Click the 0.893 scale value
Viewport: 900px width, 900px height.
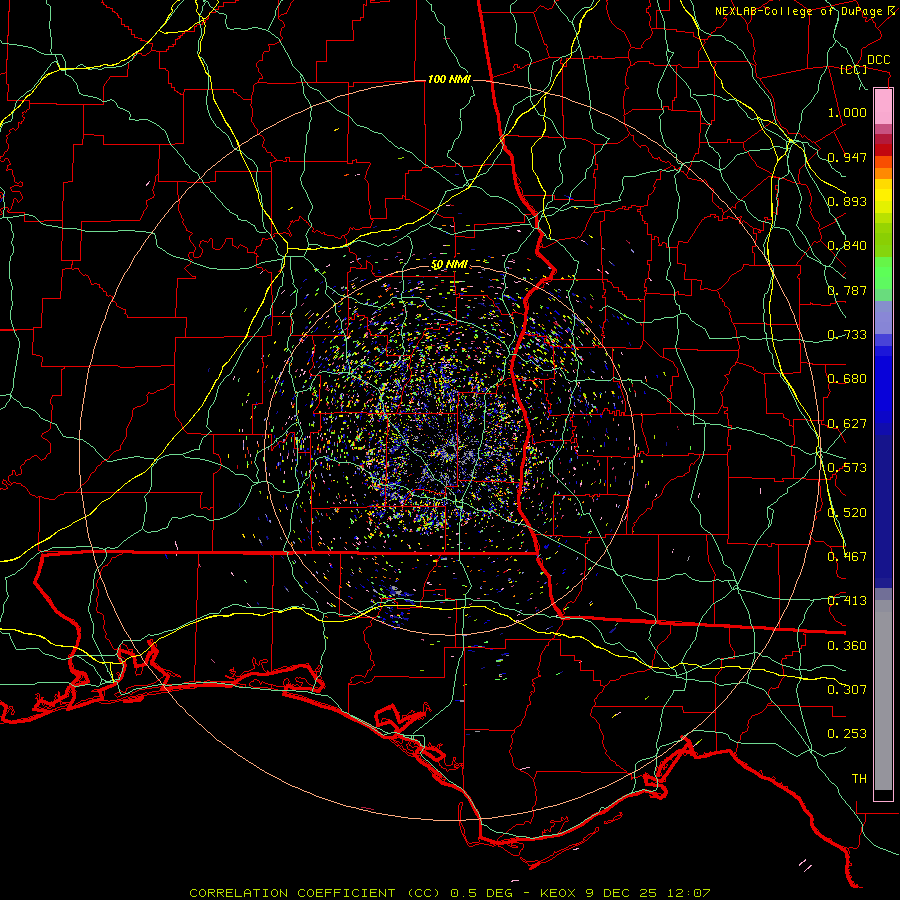[847, 201]
